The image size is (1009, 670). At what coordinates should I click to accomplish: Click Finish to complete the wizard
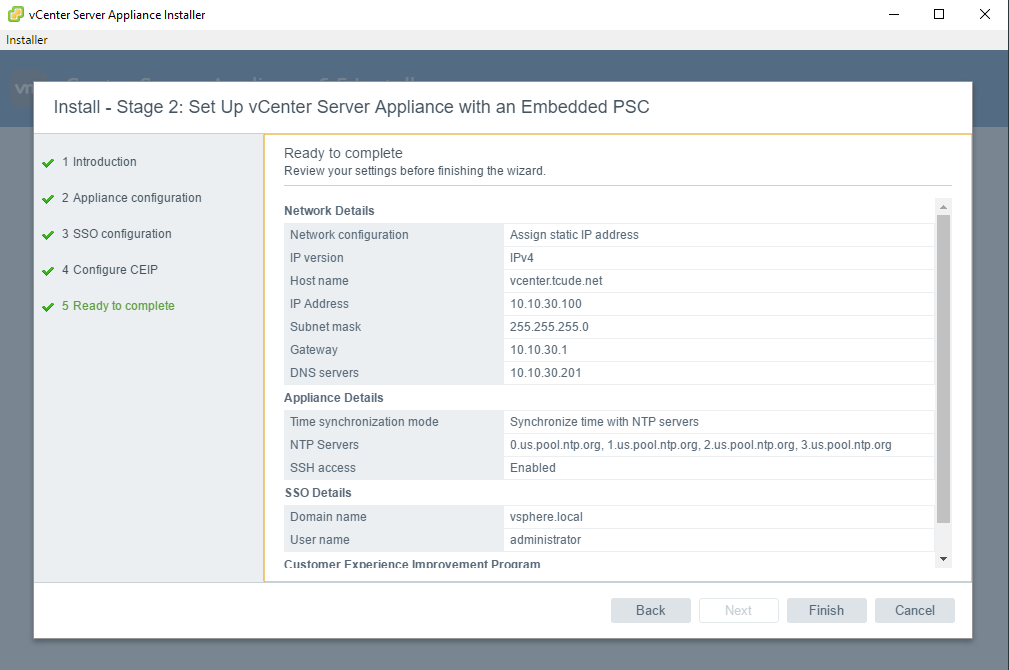[826, 610]
